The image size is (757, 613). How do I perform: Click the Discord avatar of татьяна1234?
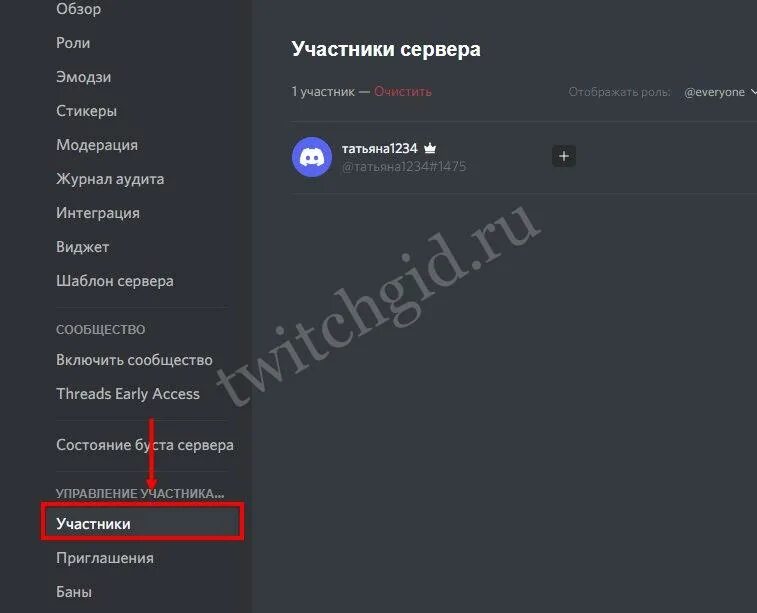[x=312, y=157]
